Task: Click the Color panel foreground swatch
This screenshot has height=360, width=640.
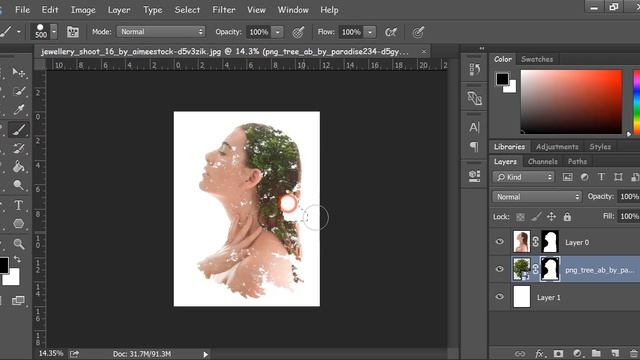Action: [x=502, y=79]
